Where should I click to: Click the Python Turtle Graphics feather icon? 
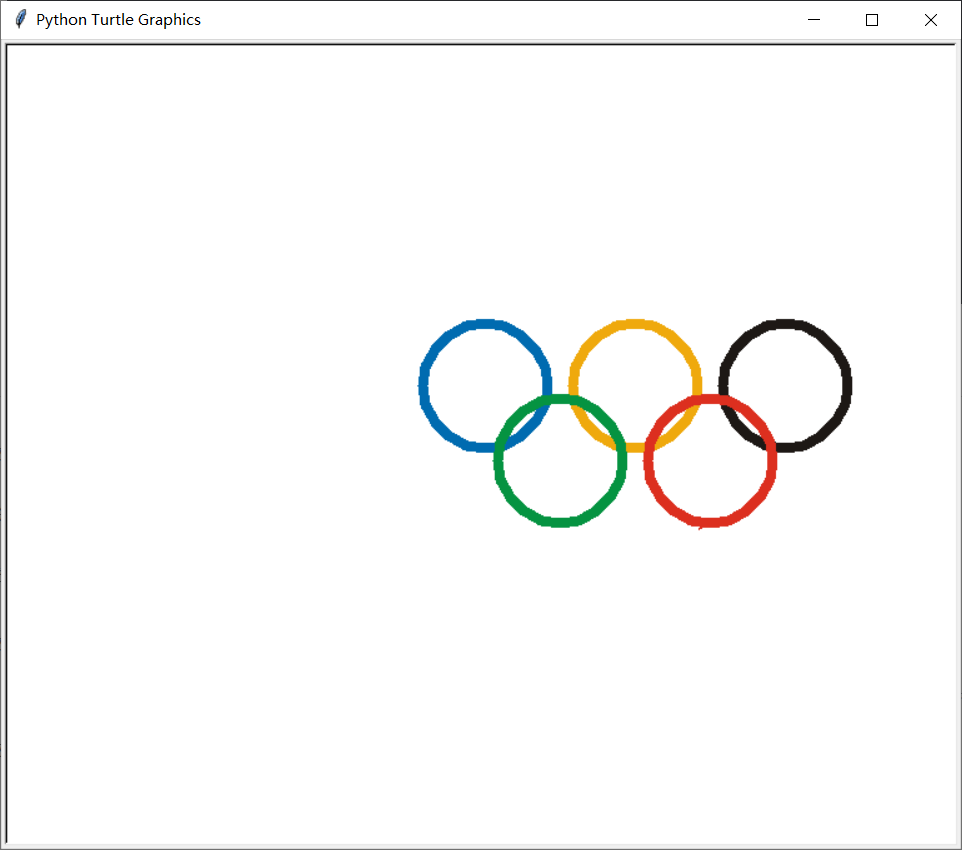coord(20,19)
